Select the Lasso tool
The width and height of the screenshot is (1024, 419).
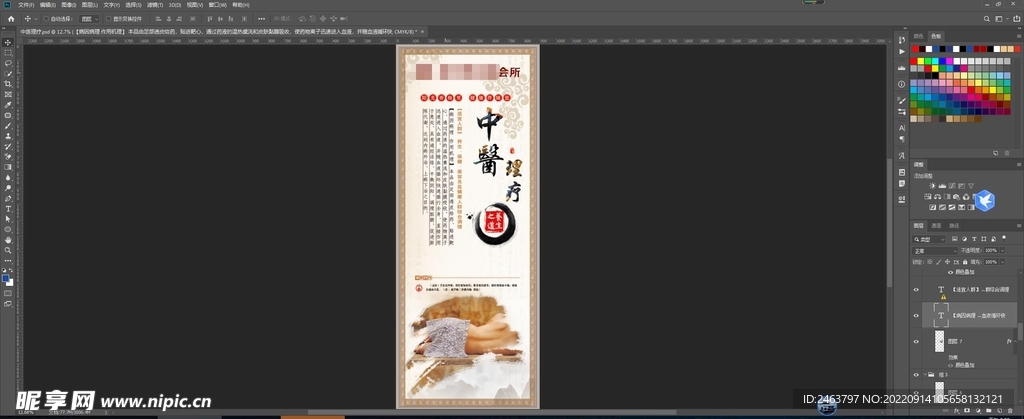click(8, 63)
